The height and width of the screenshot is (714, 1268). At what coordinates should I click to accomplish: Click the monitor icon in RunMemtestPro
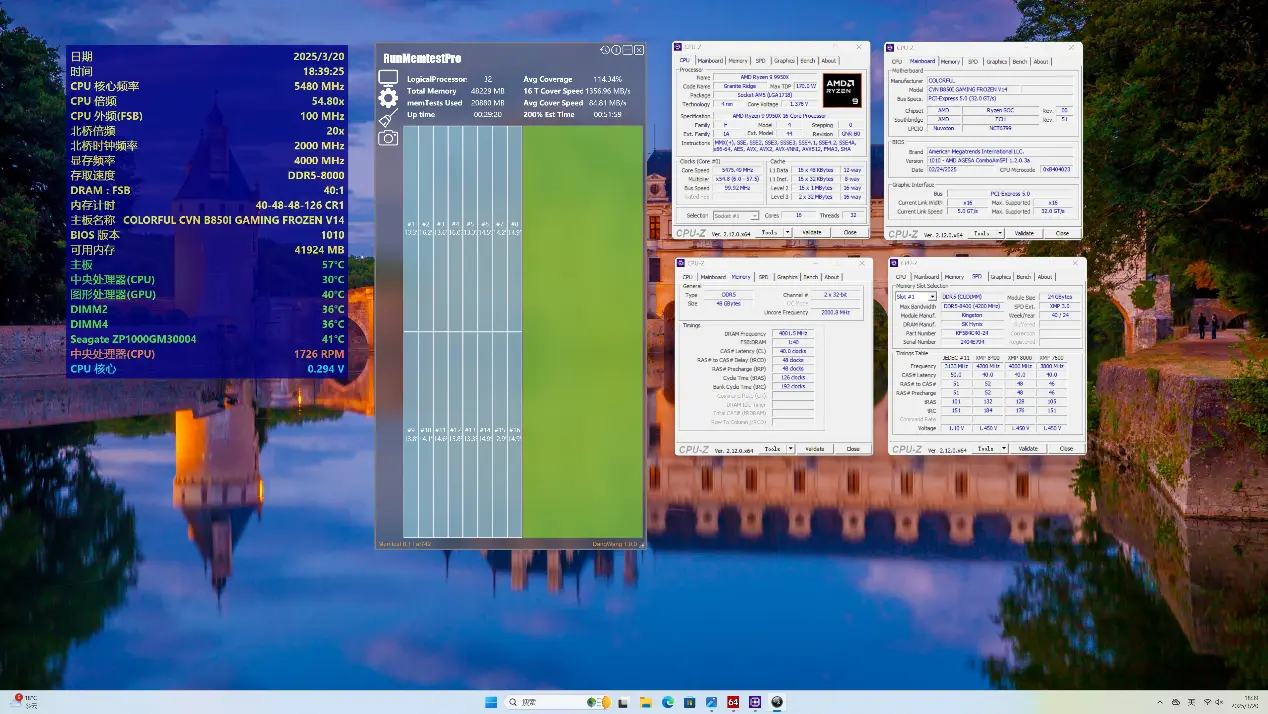pos(388,78)
